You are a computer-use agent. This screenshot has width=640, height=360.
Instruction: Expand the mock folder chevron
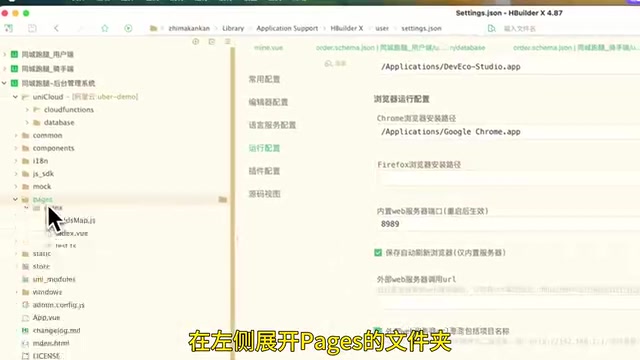(16, 187)
